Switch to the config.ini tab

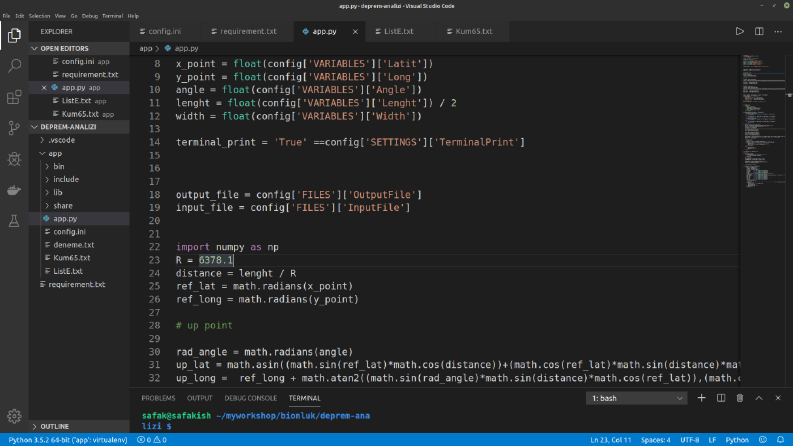[x=164, y=31]
